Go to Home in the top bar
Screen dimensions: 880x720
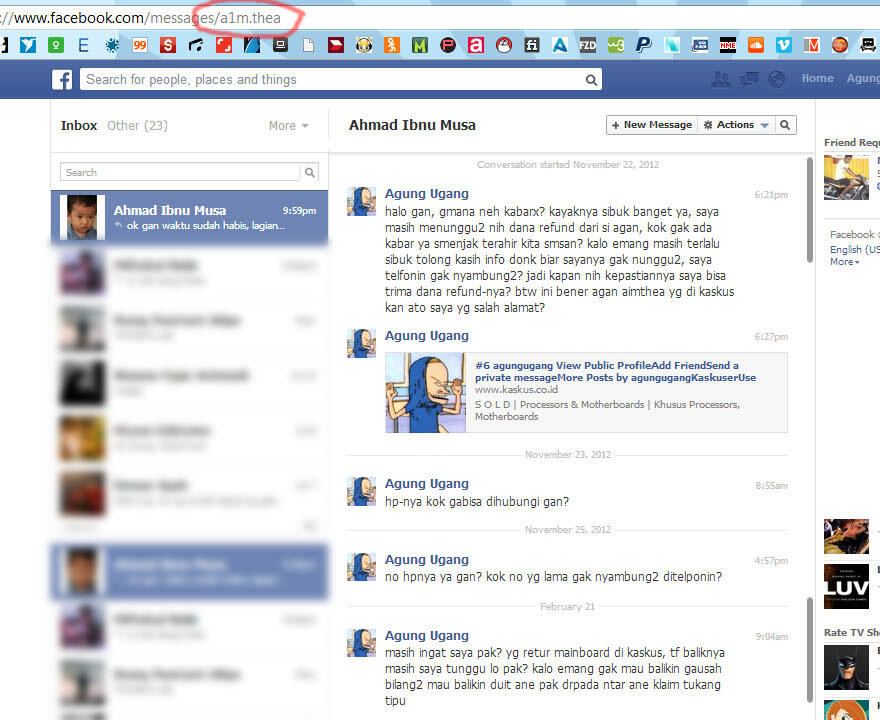coord(817,79)
